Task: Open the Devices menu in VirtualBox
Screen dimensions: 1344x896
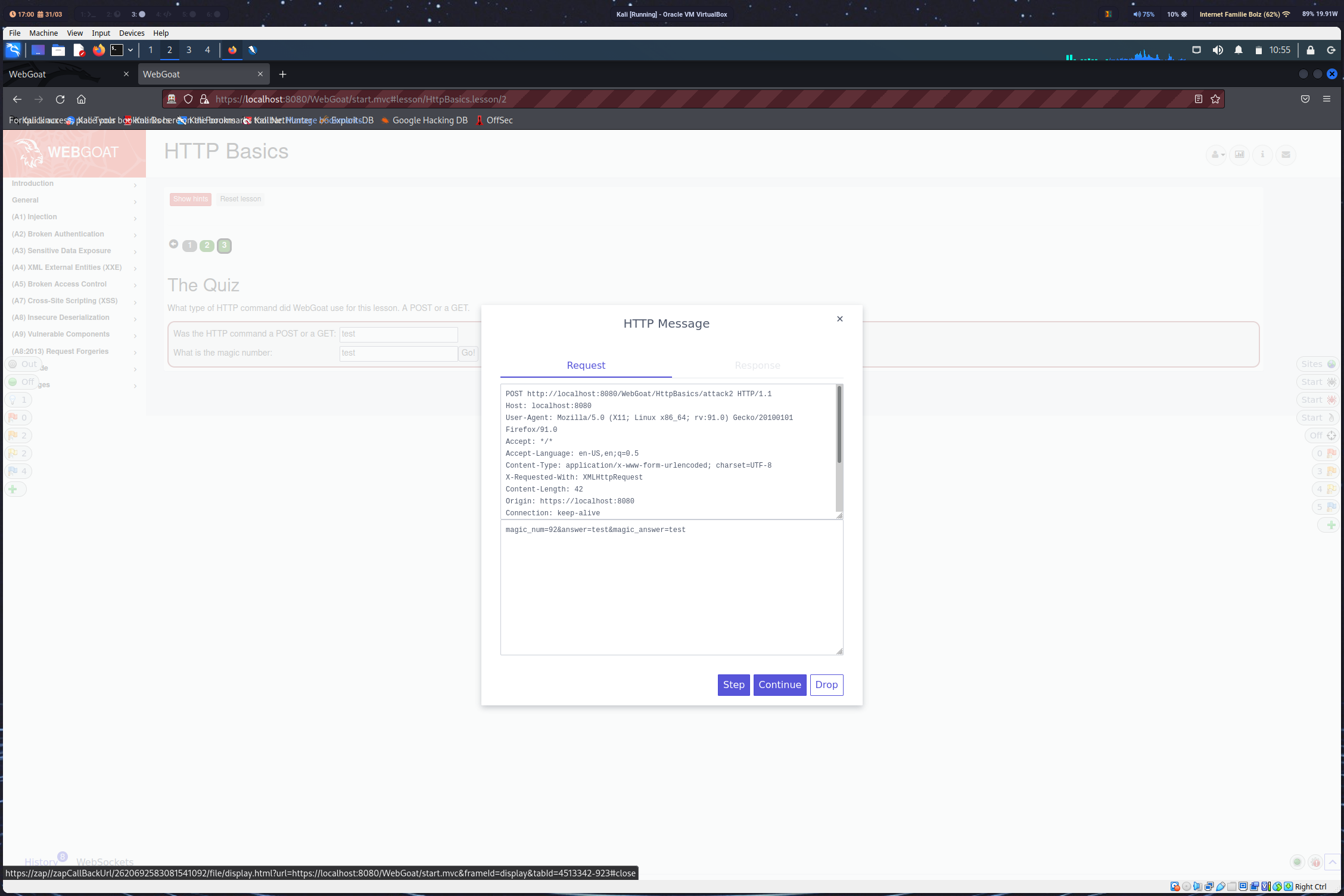Action: [x=132, y=33]
